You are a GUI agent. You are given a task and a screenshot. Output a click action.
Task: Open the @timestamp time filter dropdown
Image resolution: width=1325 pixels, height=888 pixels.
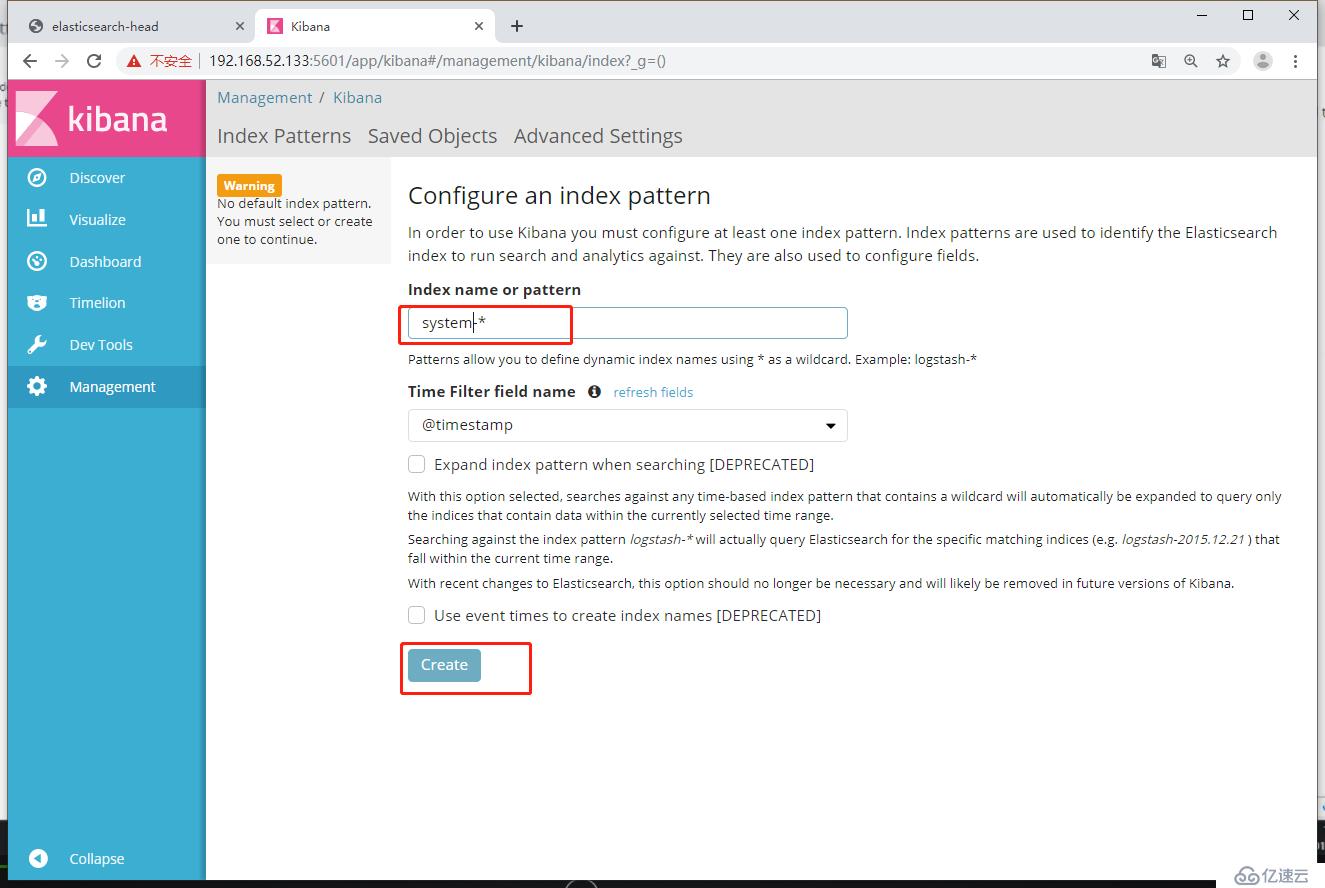pos(627,425)
